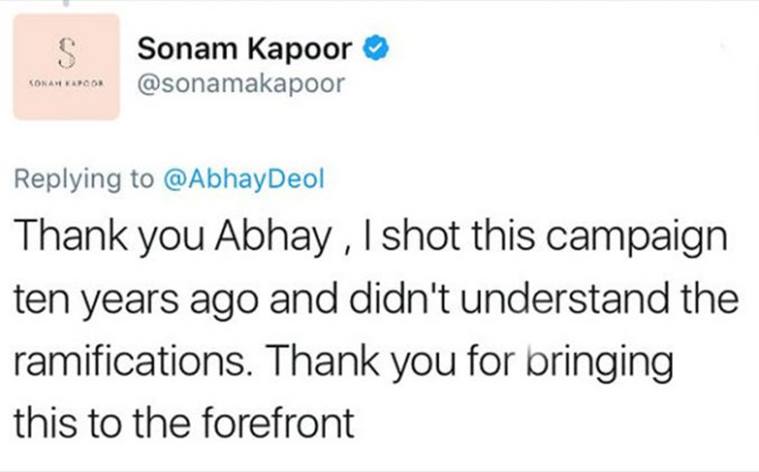Click "ten years ago" in the tweet
The image size is (759, 472).
(x=130, y=300)
